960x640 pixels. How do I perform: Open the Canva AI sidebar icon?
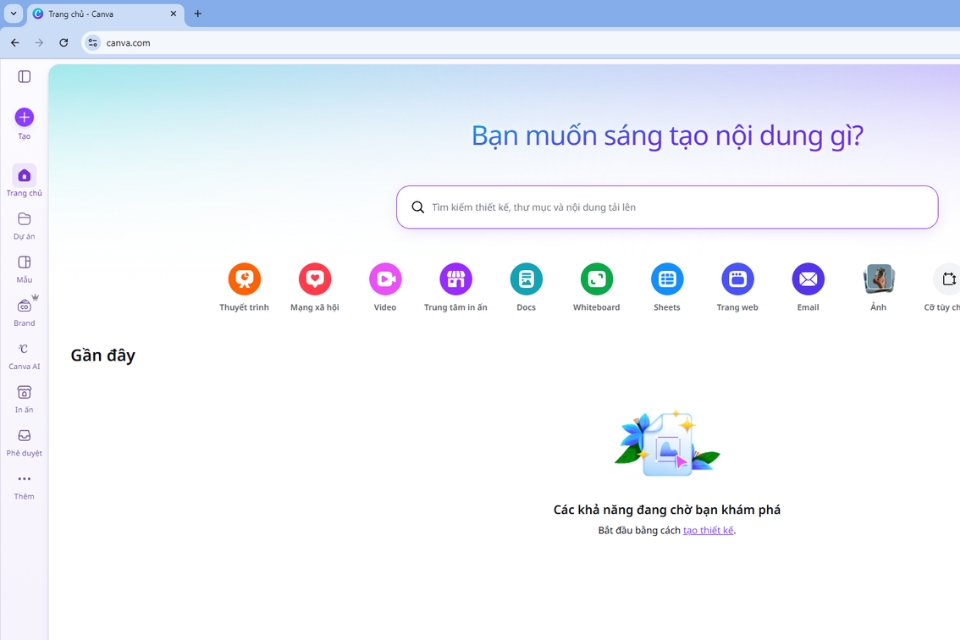pyautogui.click(x=23, y=353)
